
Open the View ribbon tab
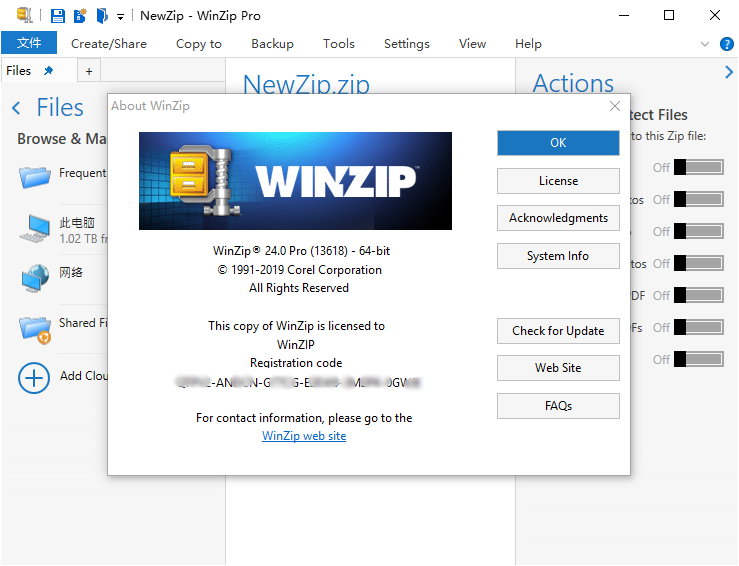pyautogui.click(x=472, y=44)
